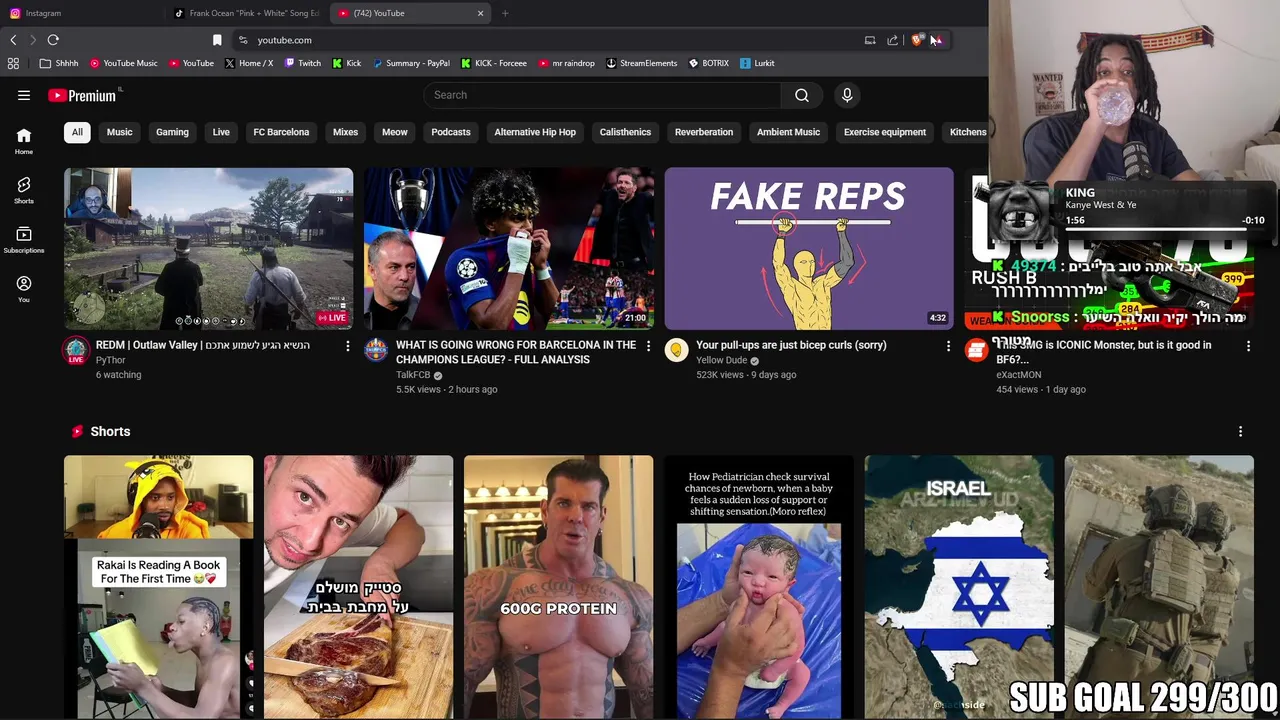The image size is (1280, 720).
Task: Click the bookmark icon beside address bar
Action: (217, 40)
